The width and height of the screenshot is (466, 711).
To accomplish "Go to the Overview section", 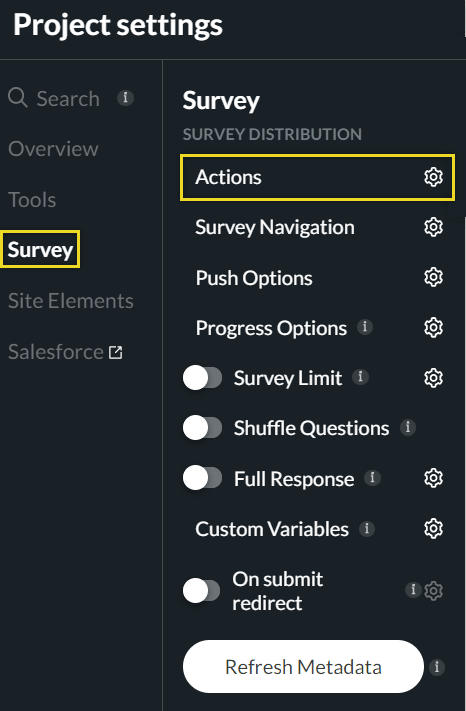I will click(53, 149).
